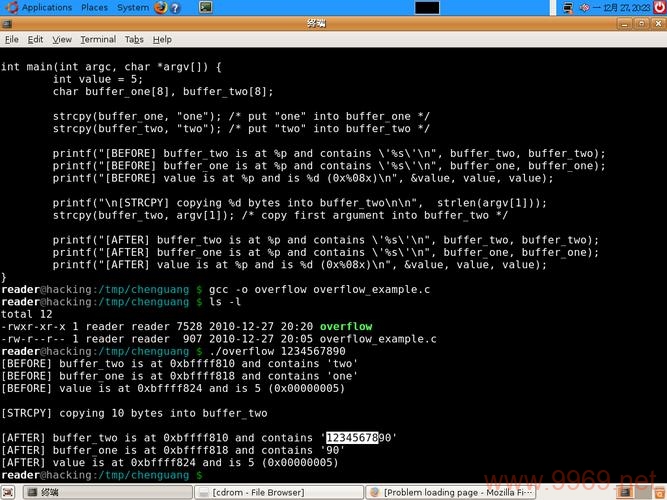Maximize the terminal window
The image size is (667, 500).
point(641,24)
